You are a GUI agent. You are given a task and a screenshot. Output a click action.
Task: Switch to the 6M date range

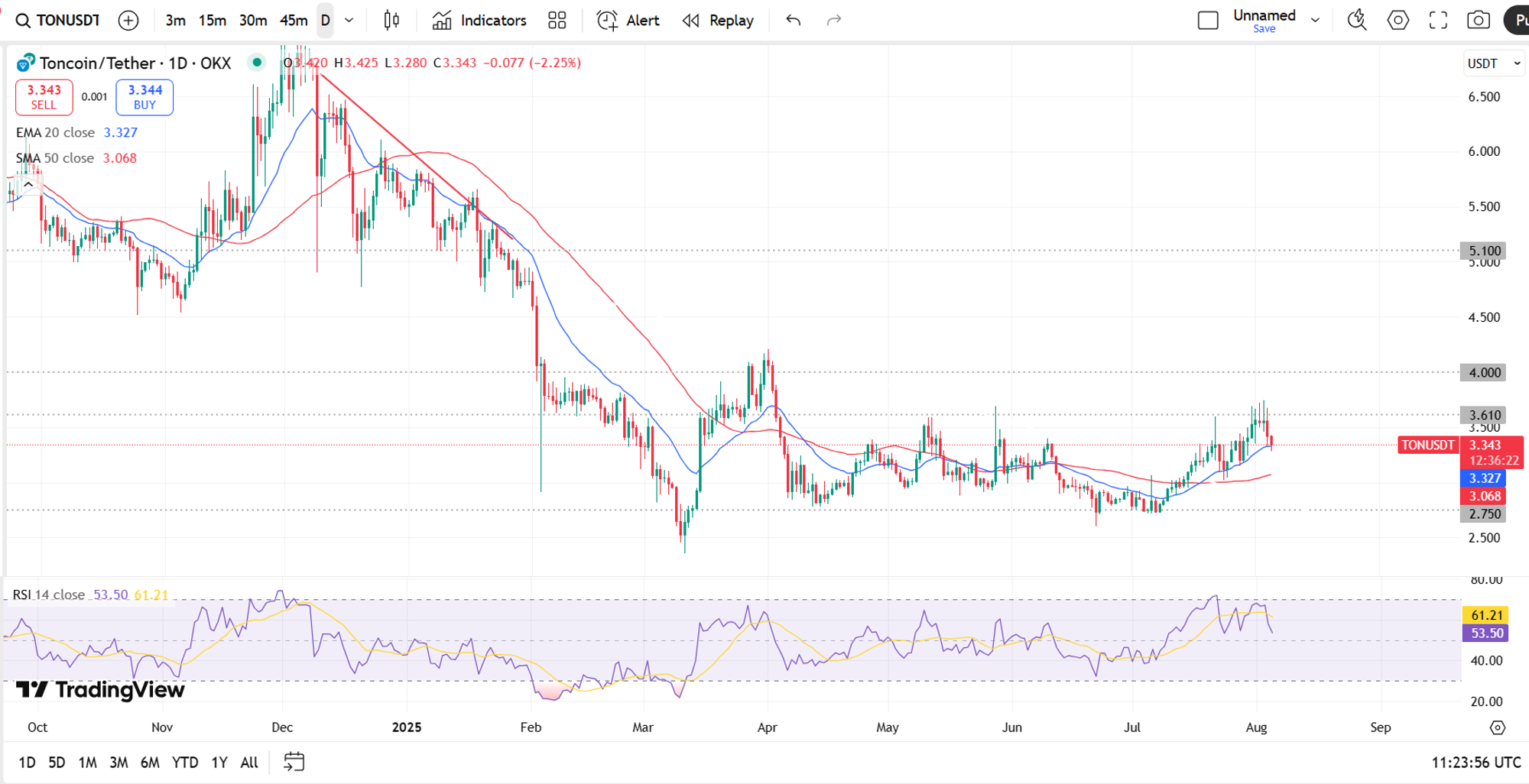(x=150, y=762)
